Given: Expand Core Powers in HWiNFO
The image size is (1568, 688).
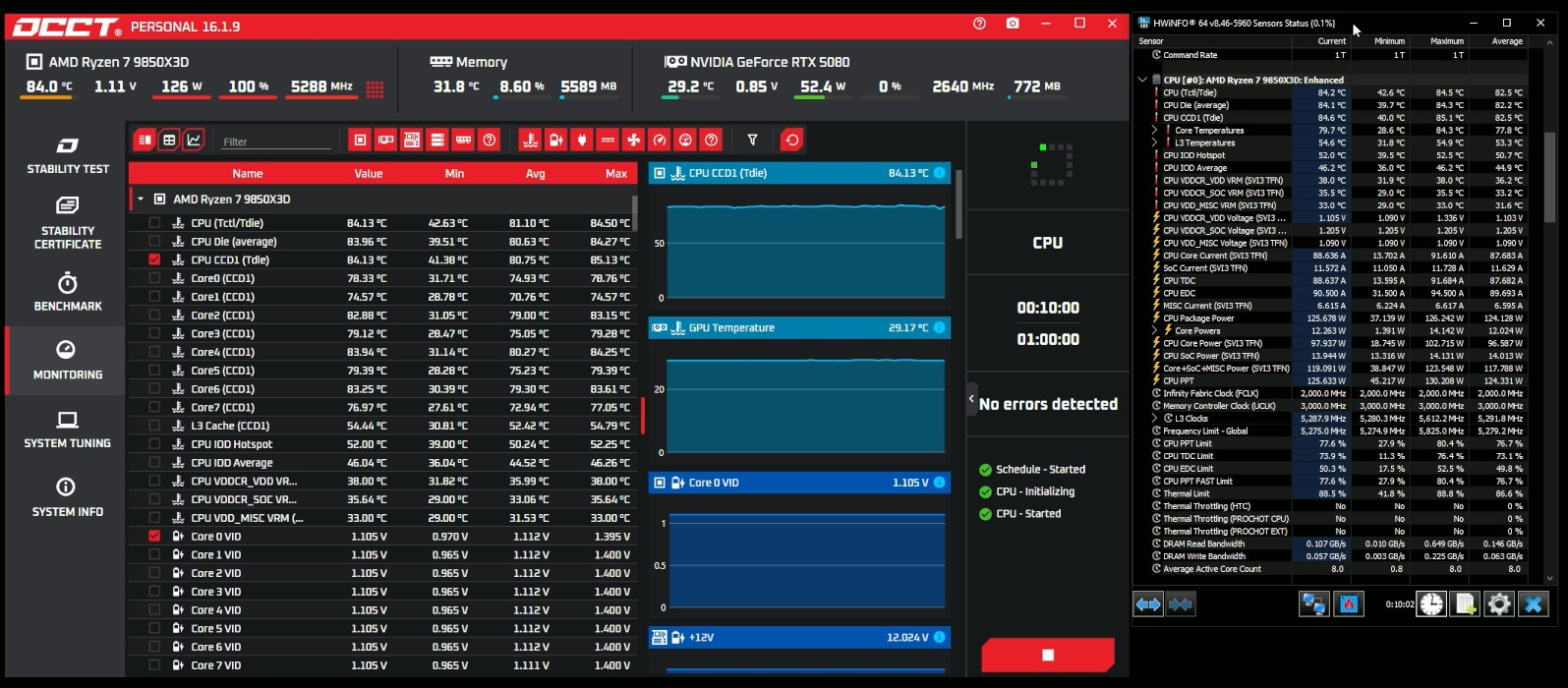Looking at the screenshot, I should click(x=1155, y=331).
